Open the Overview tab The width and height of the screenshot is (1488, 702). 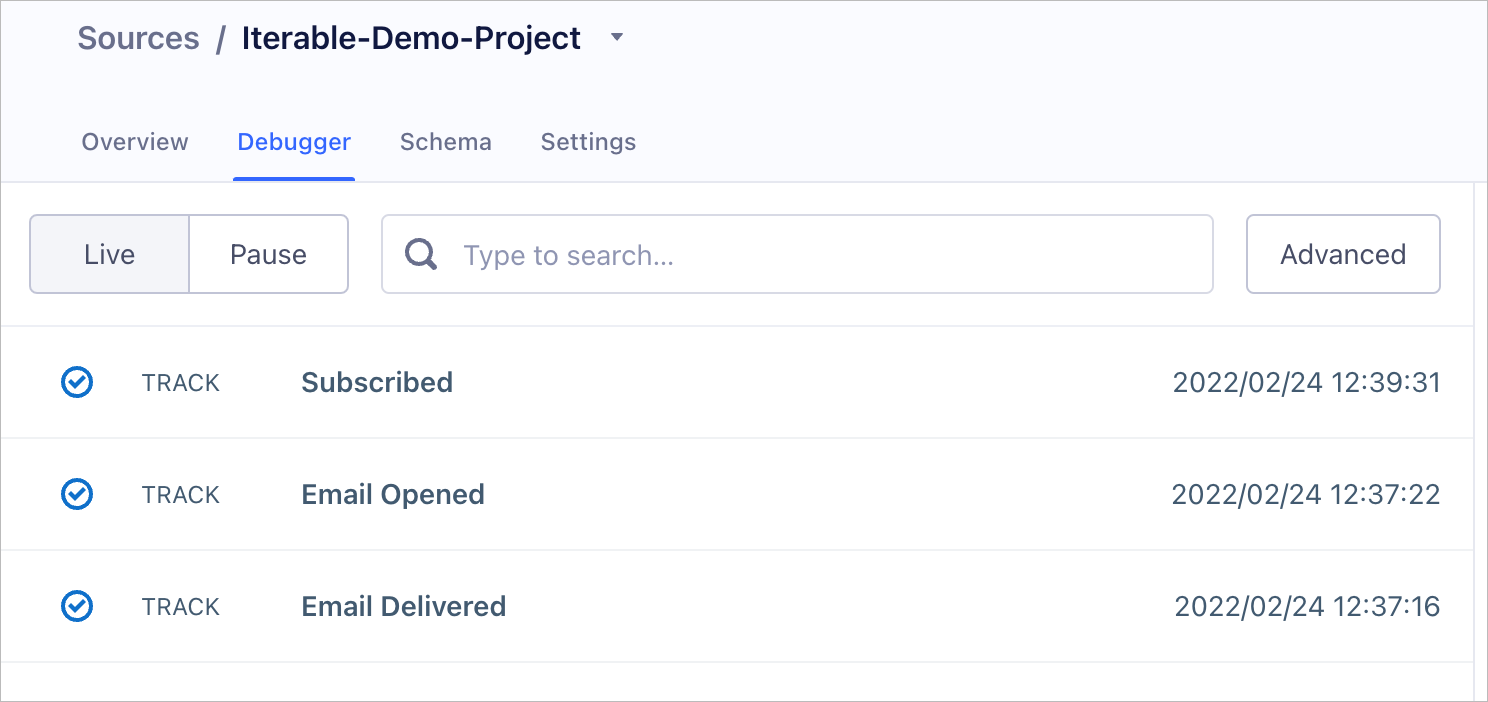(x=135, y=142)
